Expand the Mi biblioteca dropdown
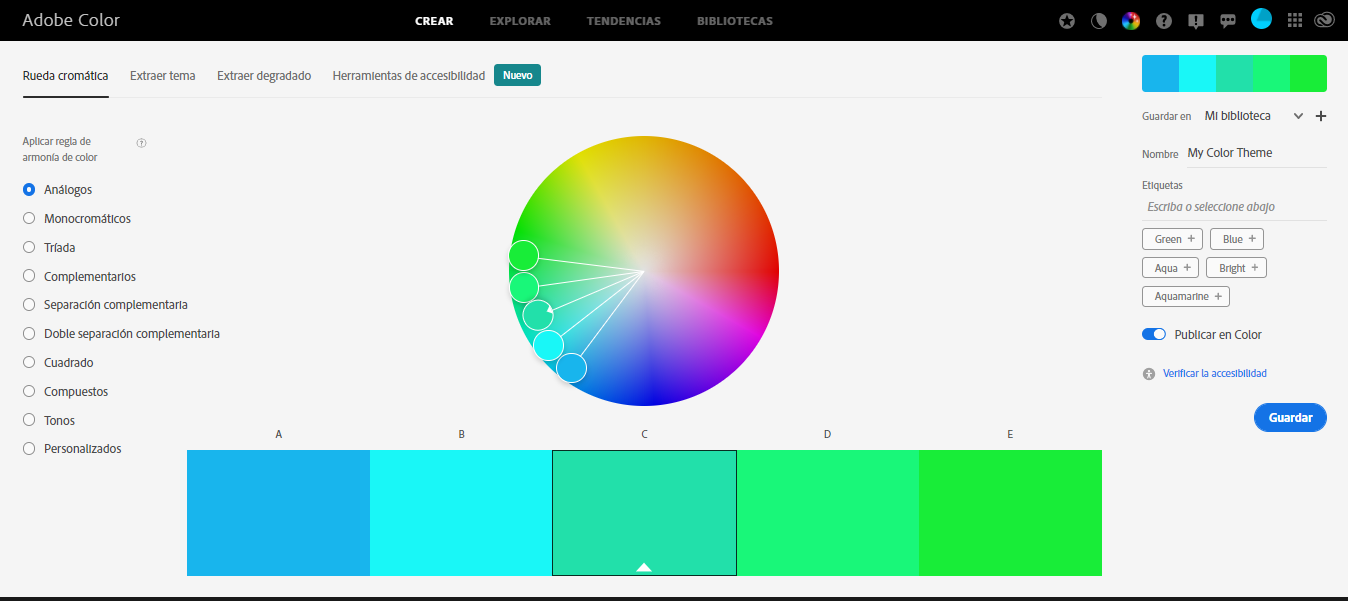Viewport: 1348px width, 601px height. pos(1298,115)
